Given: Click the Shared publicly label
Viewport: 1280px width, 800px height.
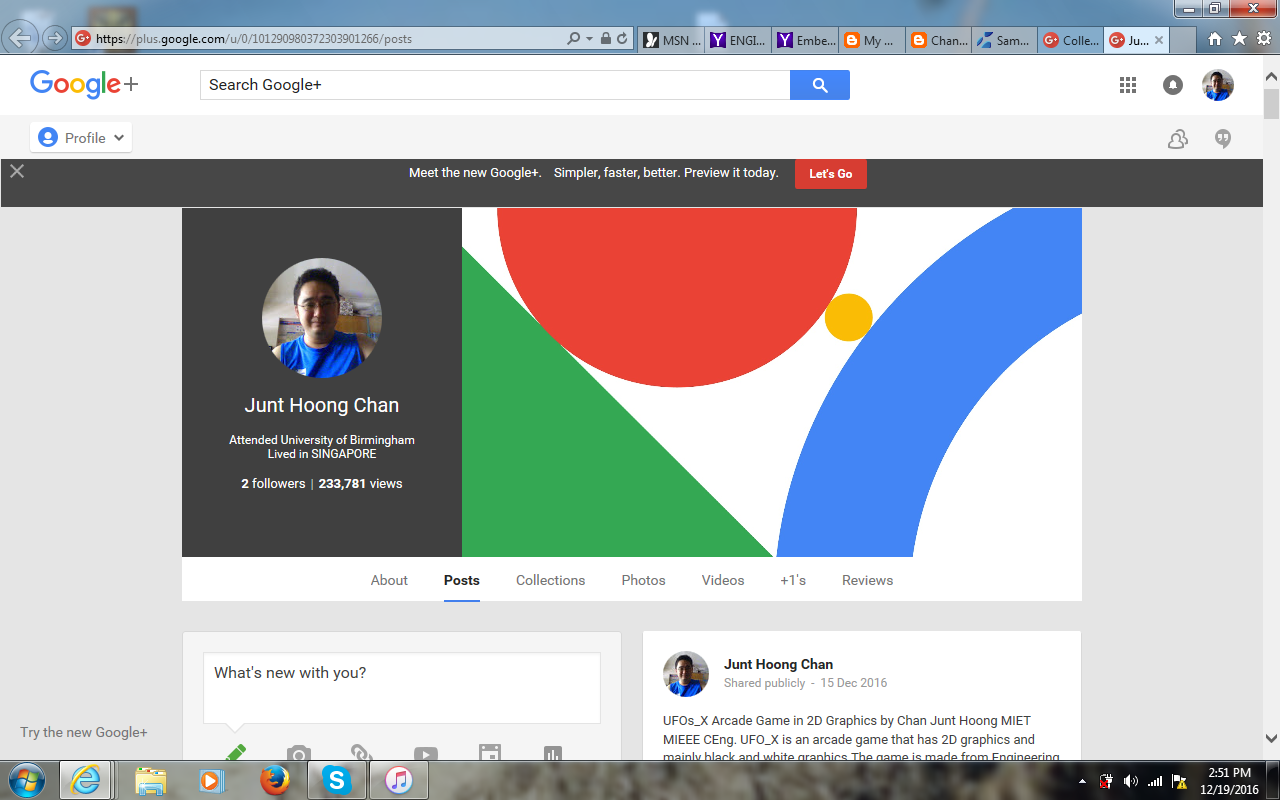Looking at the screenshot, I should 765,683.
